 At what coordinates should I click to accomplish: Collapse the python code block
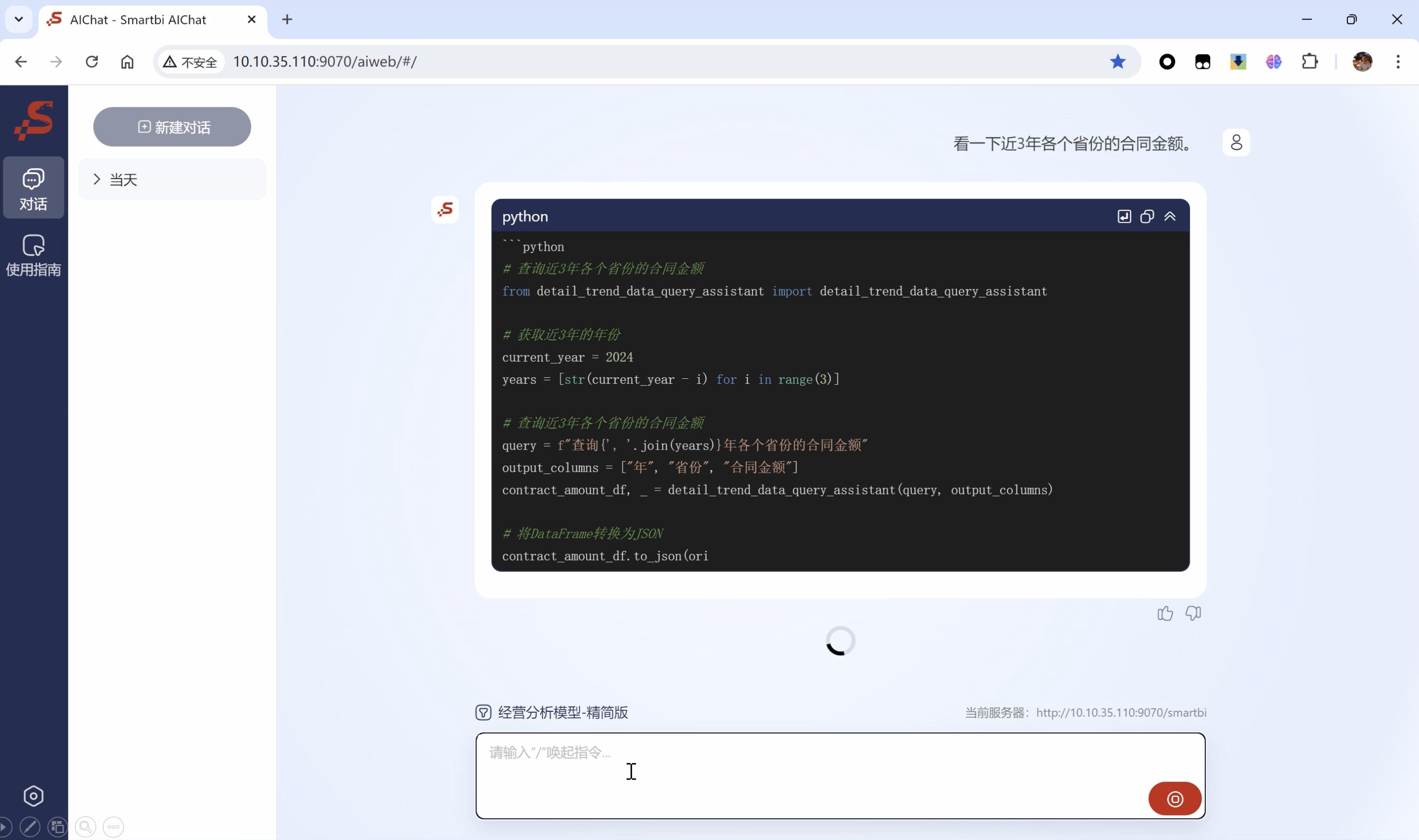(x=1170, y=217)
